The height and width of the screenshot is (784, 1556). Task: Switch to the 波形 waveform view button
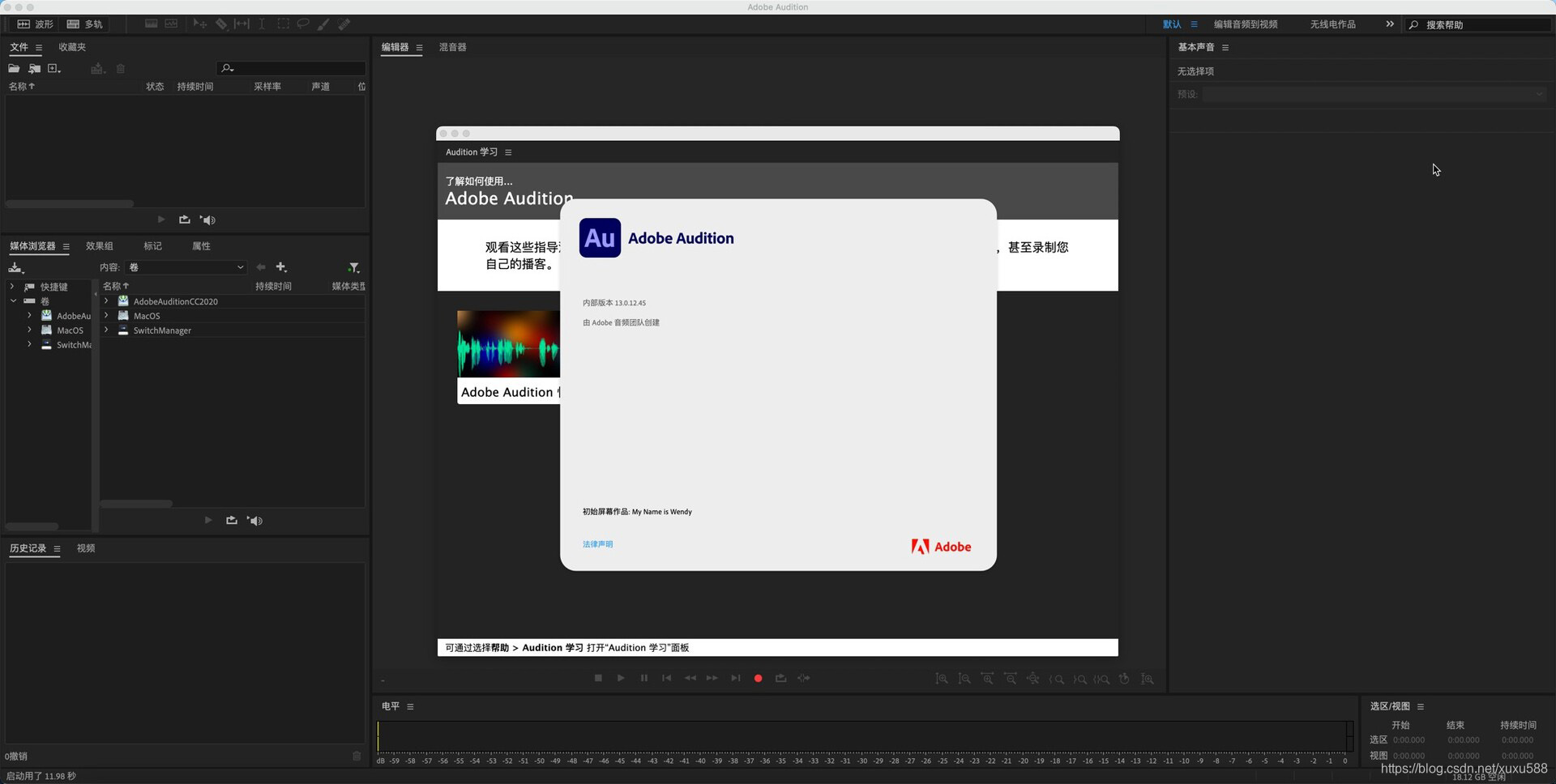35,24
